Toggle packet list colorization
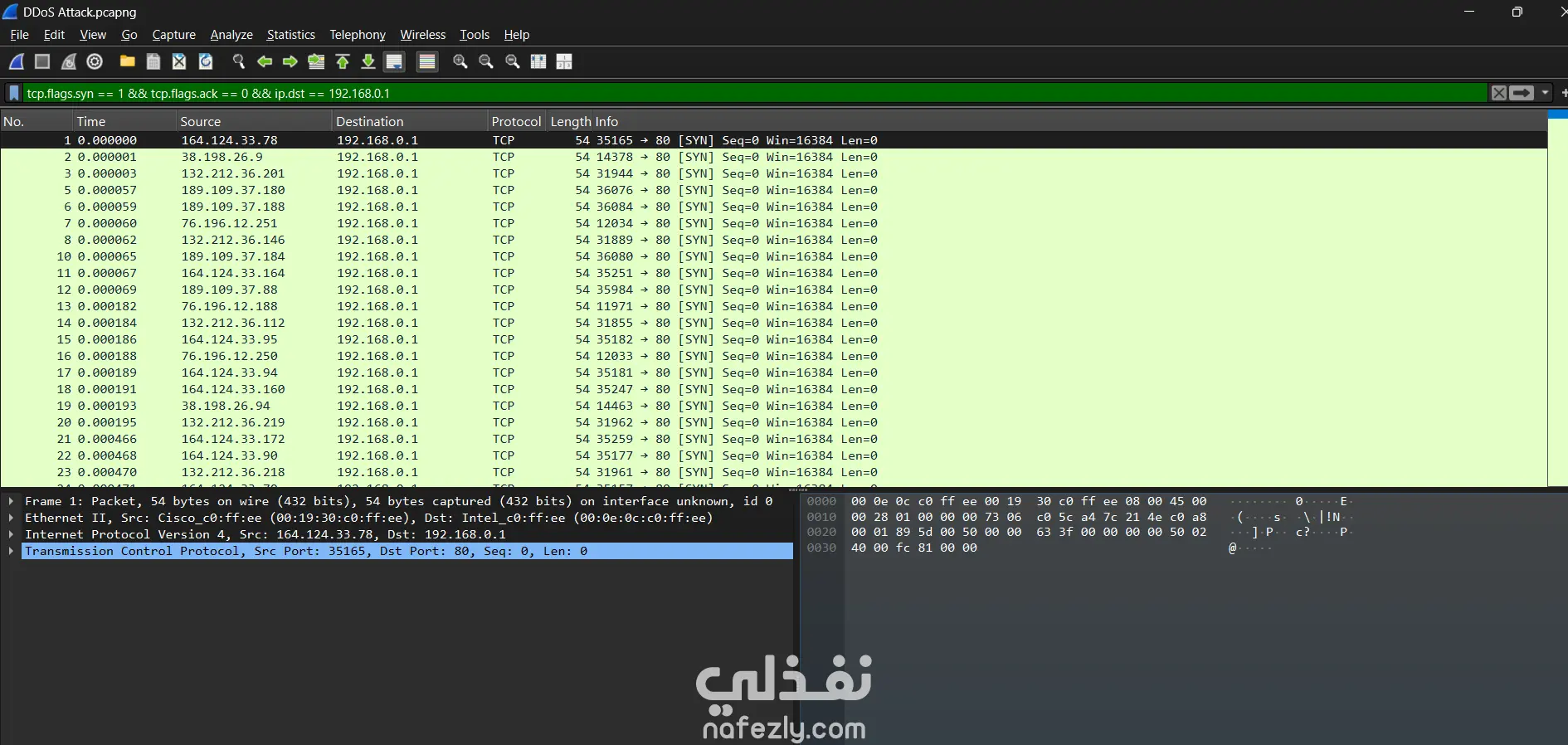Screen dimensions: 1568x745 [427, 61]
